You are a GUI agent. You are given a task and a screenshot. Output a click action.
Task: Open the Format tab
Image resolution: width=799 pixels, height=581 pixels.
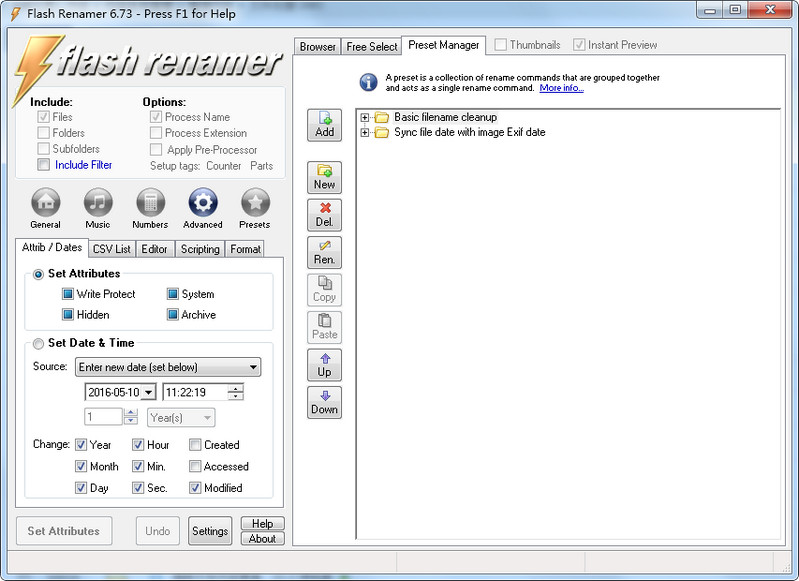pos(245,249)
